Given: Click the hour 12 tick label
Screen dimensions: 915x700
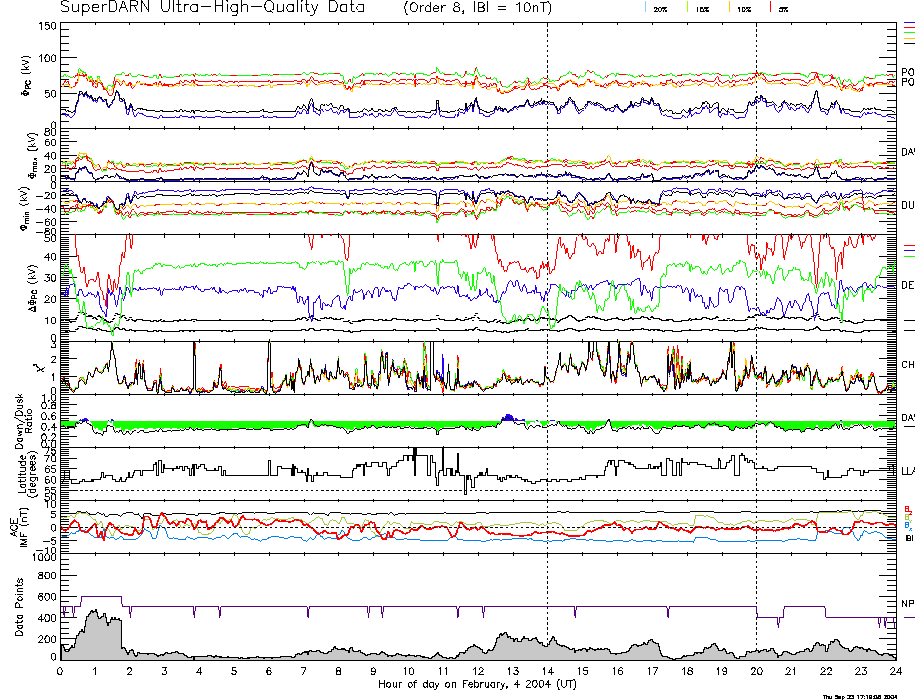Looking at the screenshot, I should pyautogui.click(x=478, y=672).
